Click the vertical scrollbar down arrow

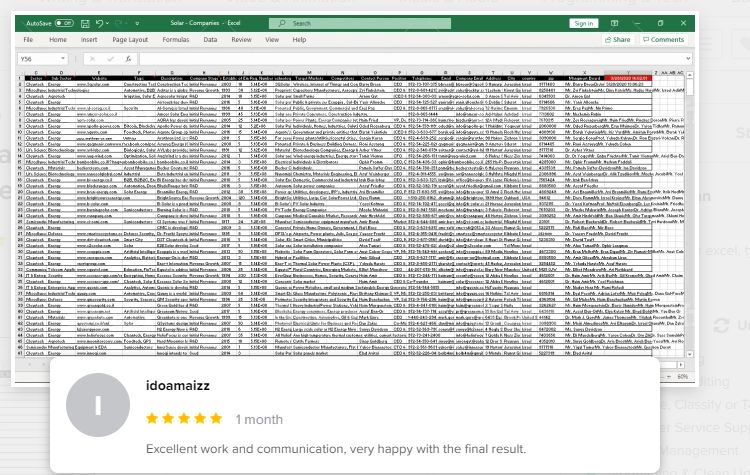click(x=690, y=354)
